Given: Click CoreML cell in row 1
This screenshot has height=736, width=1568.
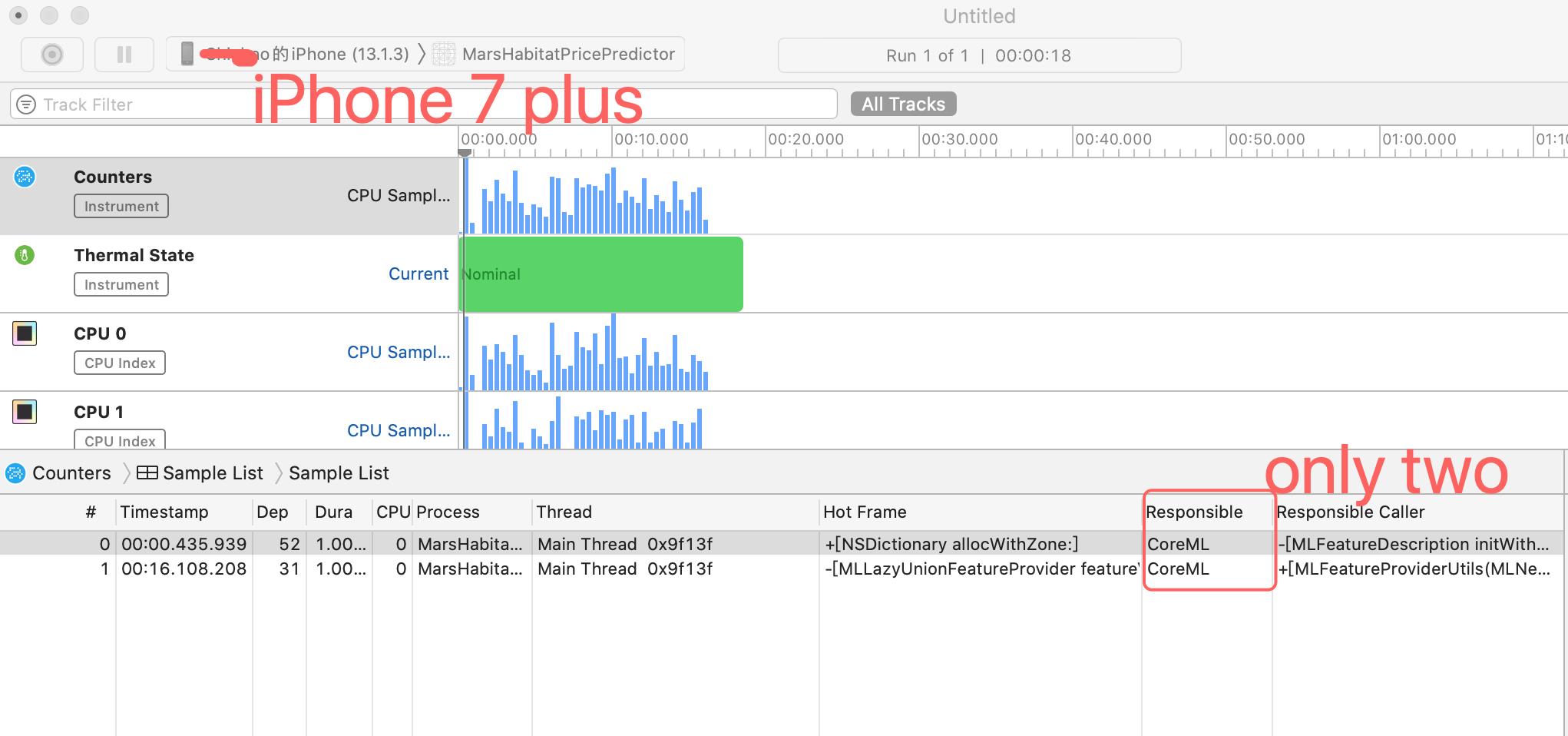Looking at the screenshot, I should 1178,569.
